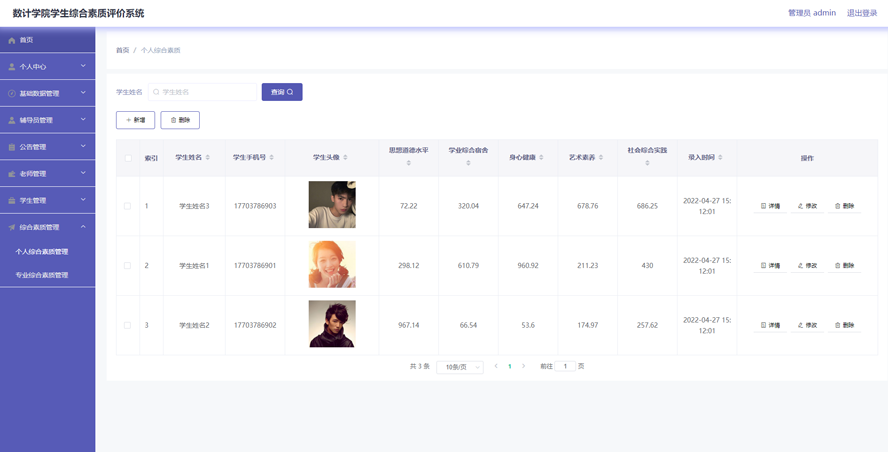Check the checkbox for row 学生姓名3
888x452 pixels.
(127, 206)
